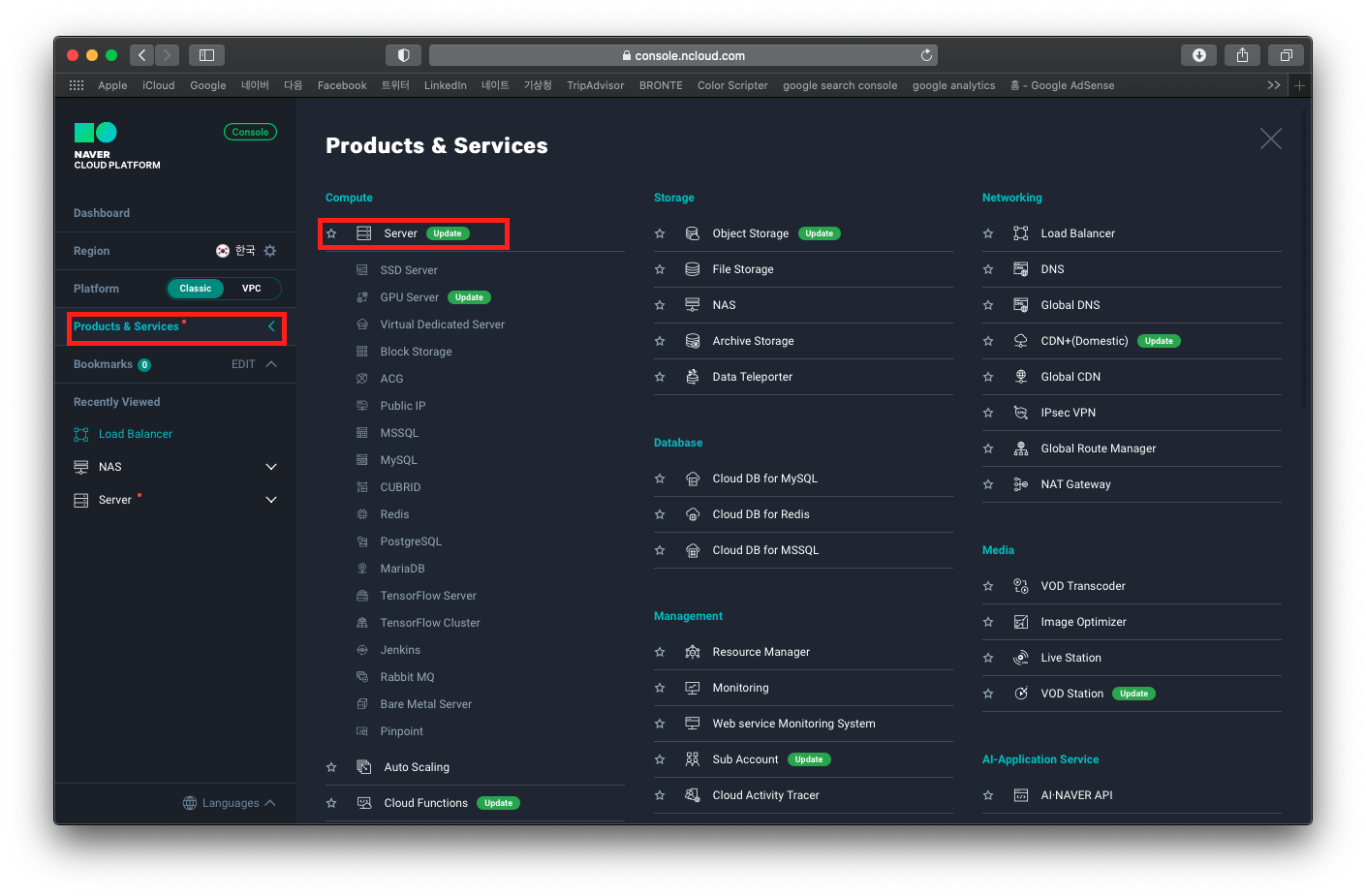Image resolution: width=1366 pixels, height=896 pixels.
Task: Open Web service Monitoring System link
Action: 793,724
